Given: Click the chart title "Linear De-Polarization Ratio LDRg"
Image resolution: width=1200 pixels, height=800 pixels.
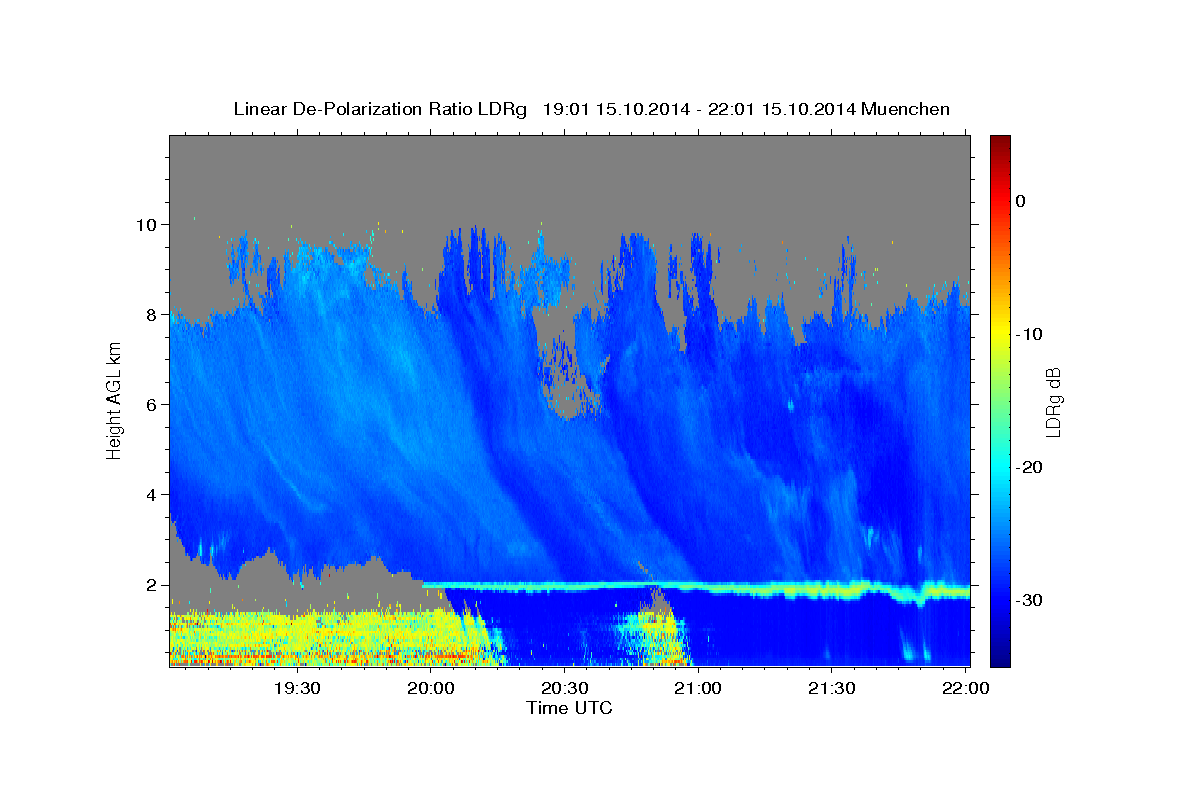Looking at the screenshot, I should pos(379,109).
